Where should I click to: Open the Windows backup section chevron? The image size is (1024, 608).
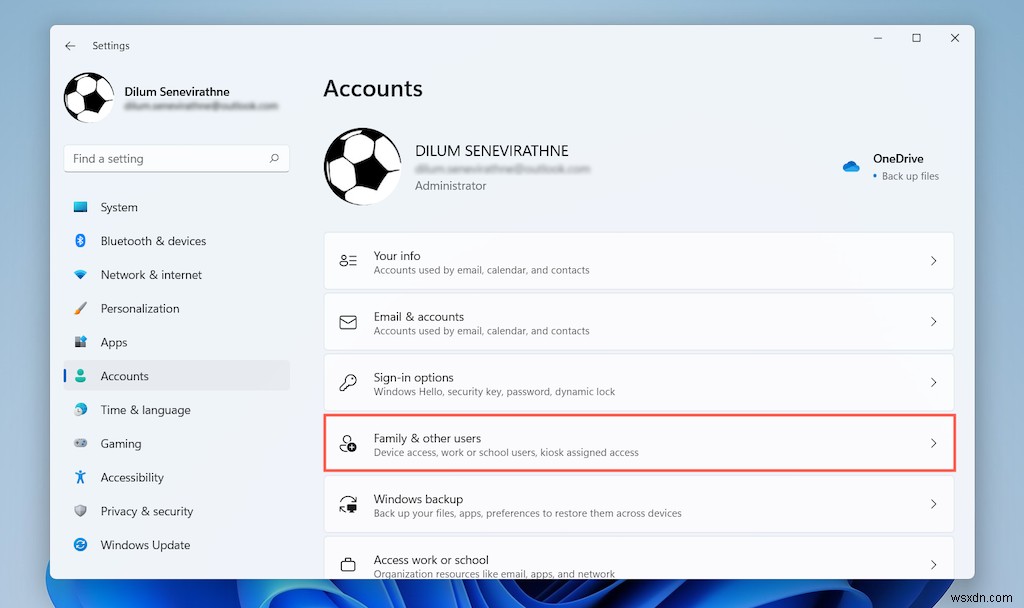pyautogui.click(x=932, y=504)
